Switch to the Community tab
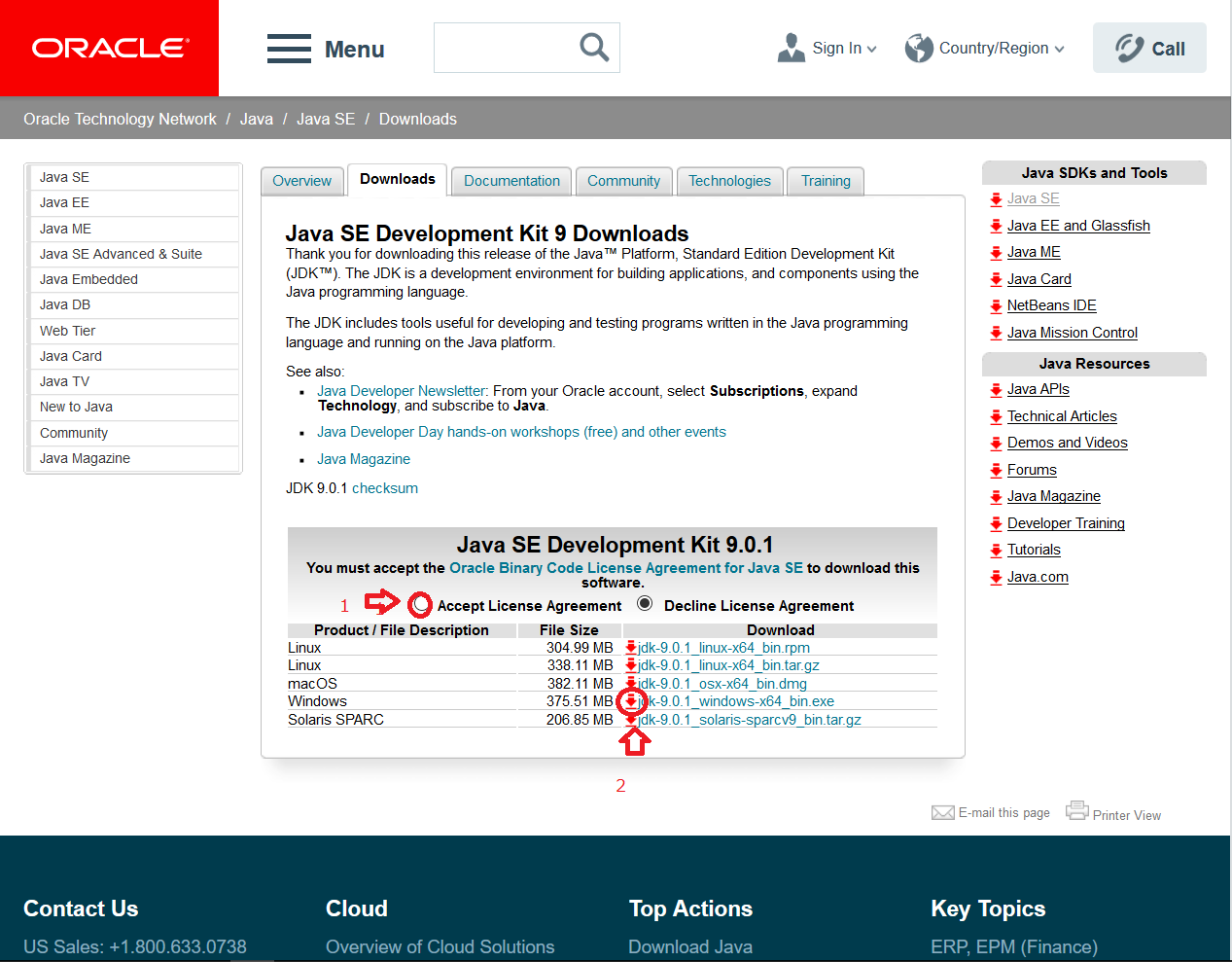The width and height of the screenshot is (1232, 962). tap(623, 181)
